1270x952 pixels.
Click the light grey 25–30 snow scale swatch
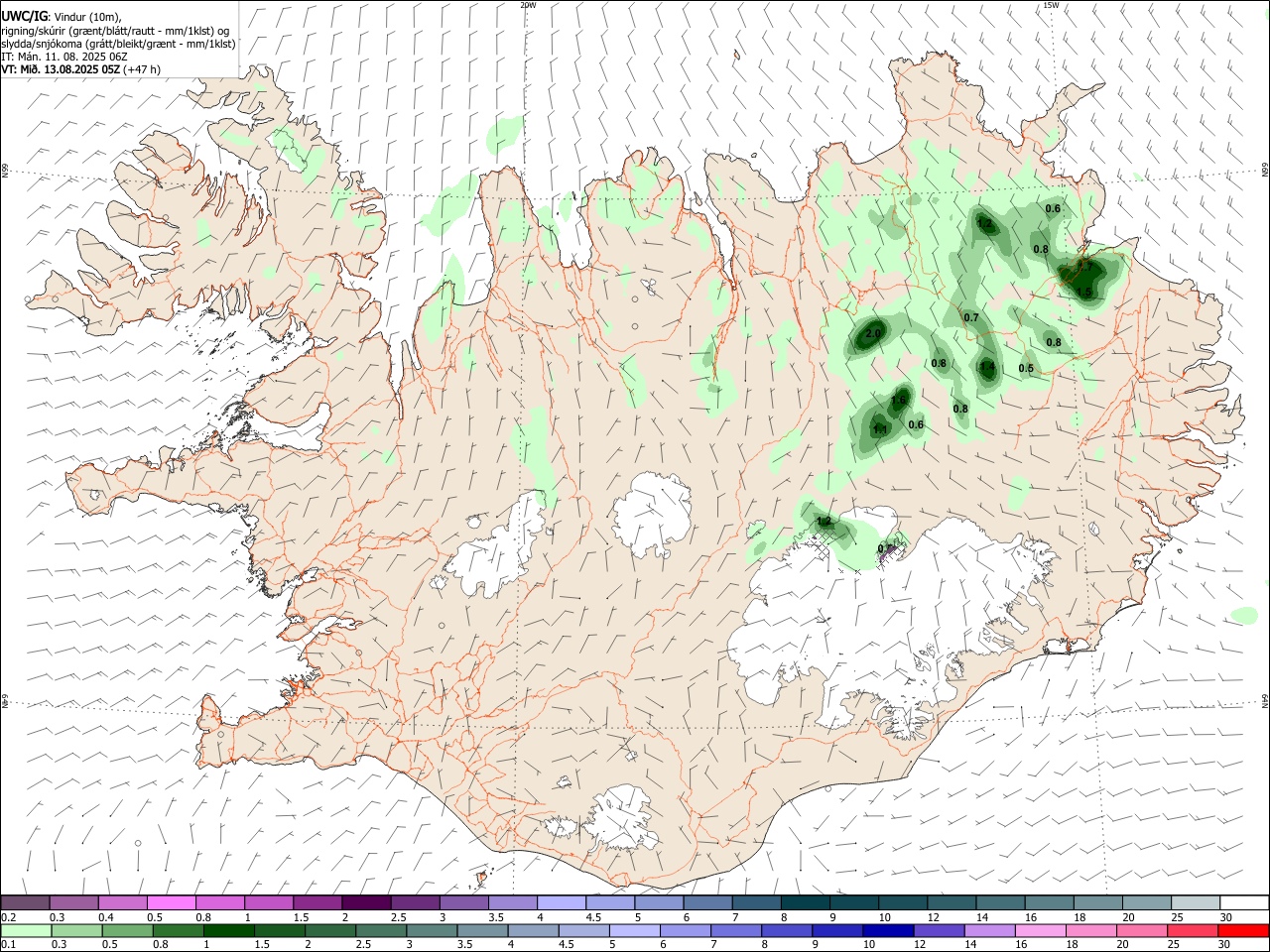(1195, 903)
